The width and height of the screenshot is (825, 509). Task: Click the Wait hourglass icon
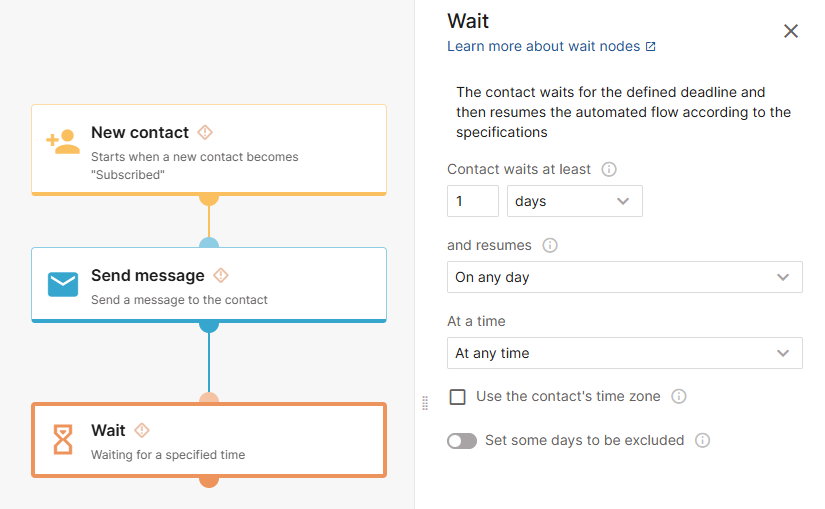point(63,439)
